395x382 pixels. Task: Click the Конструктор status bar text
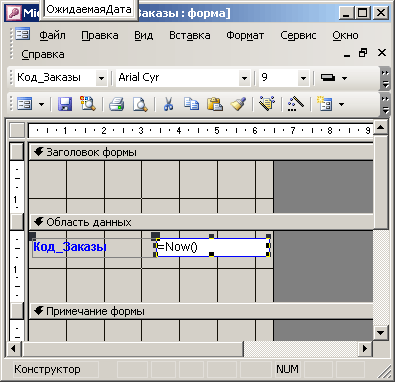coord(47,369)
